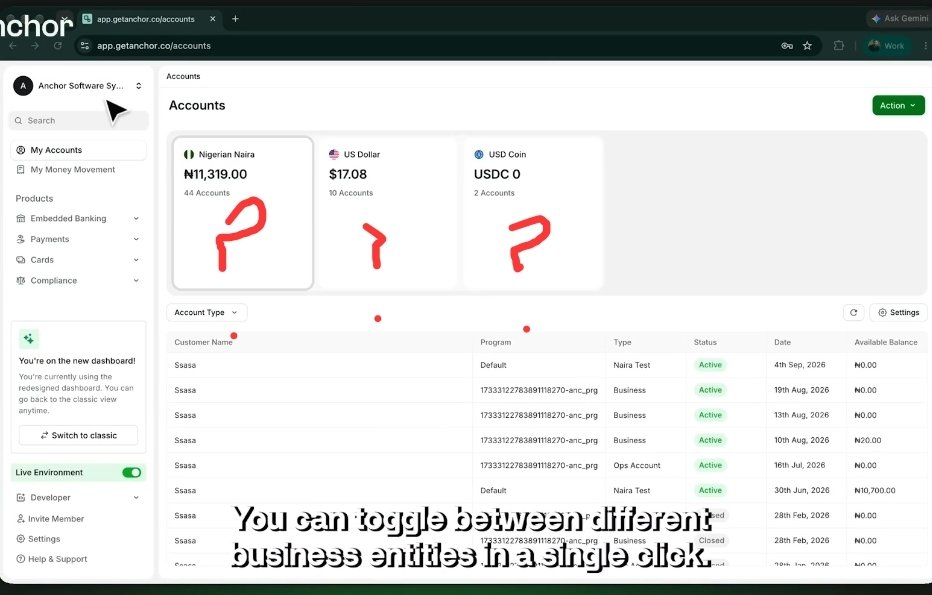Open the Account Type filter dropdown
This screenshot has height=595, width=932.
pos(207,313)
